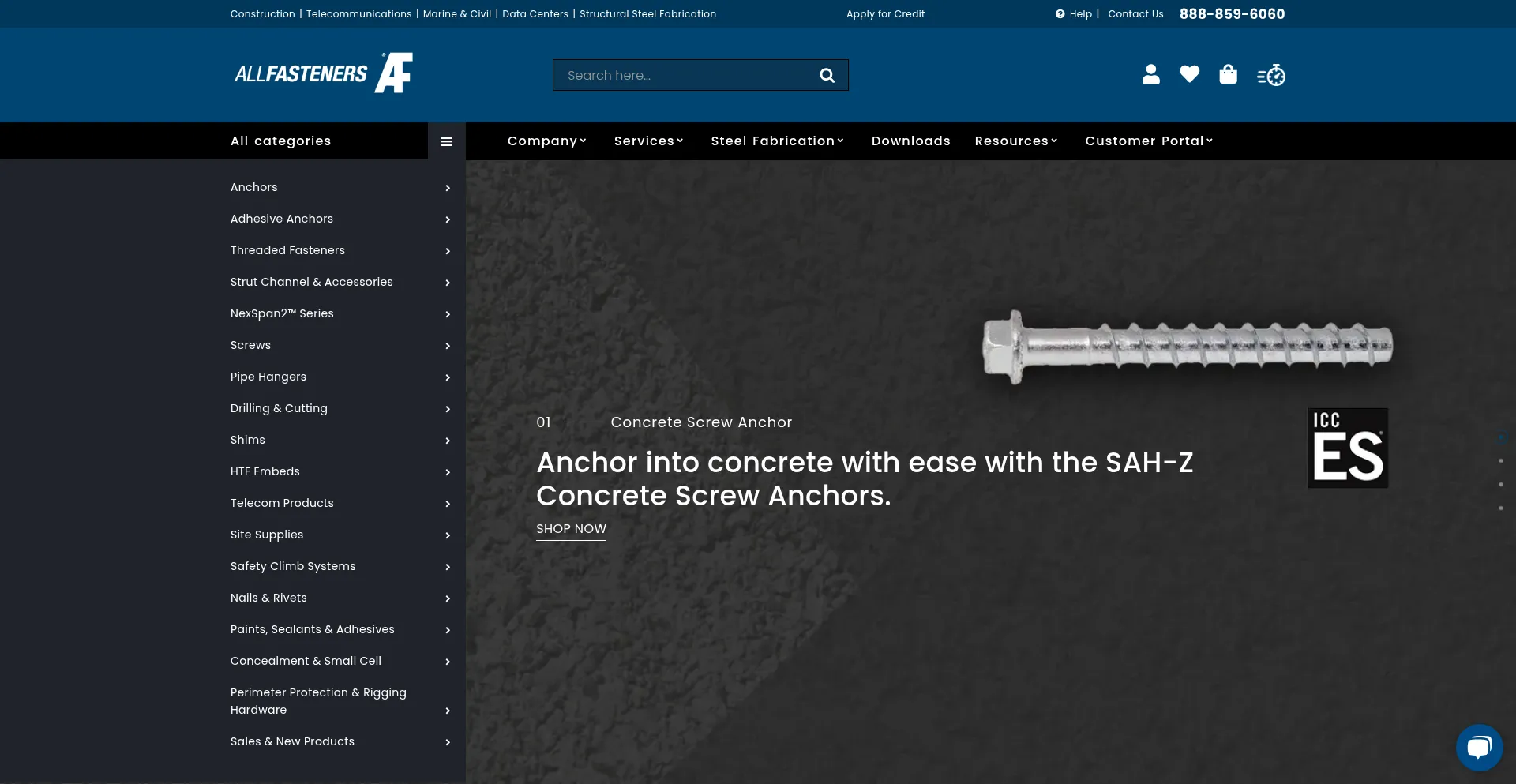Click the SHOP NOW link
1516x784 pixels.
click(571, 529)
